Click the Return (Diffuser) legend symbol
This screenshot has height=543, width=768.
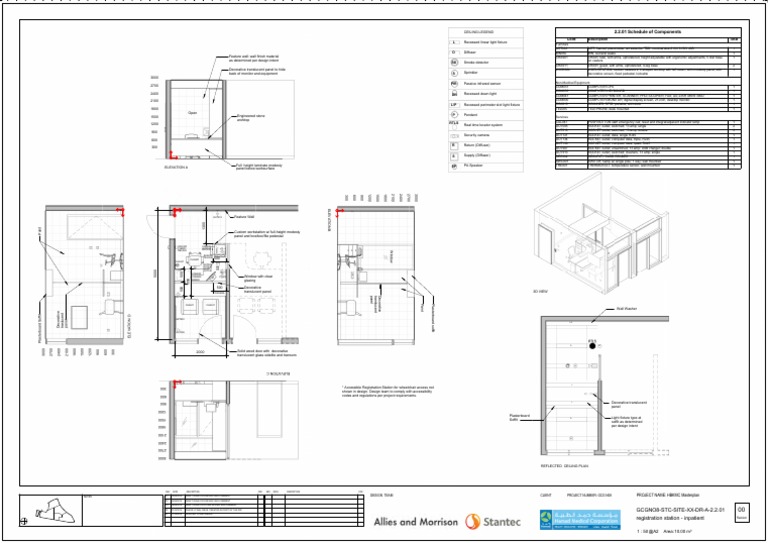tap(454, 145)
